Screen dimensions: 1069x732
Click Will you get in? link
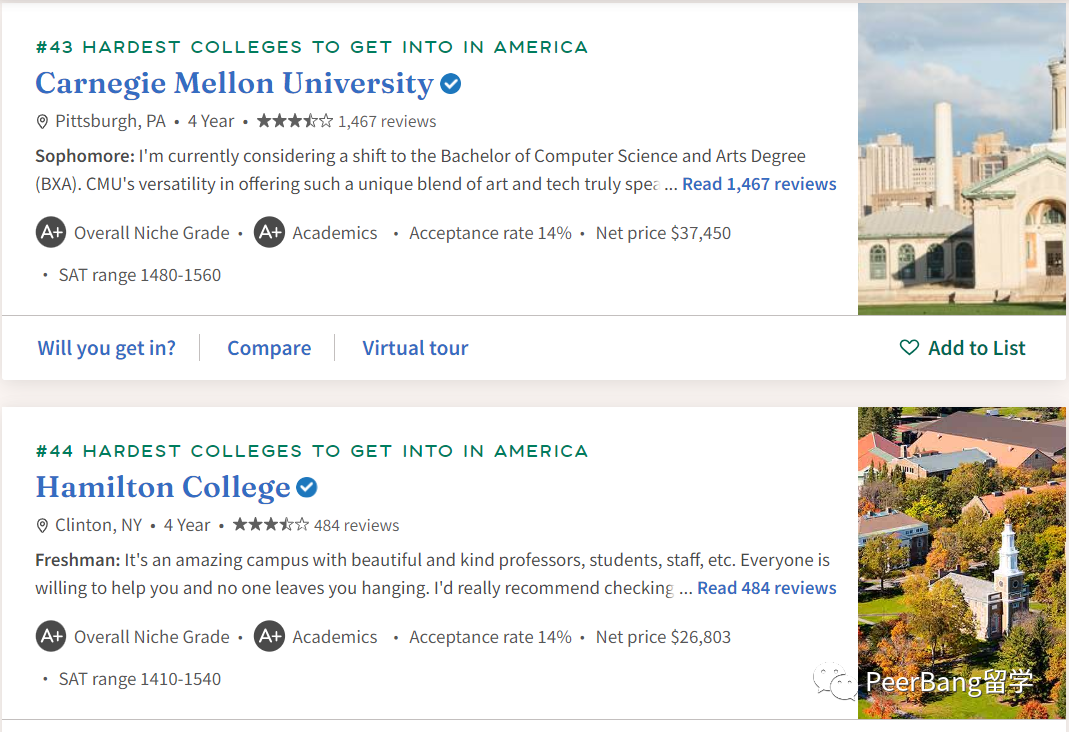point(107,348)
